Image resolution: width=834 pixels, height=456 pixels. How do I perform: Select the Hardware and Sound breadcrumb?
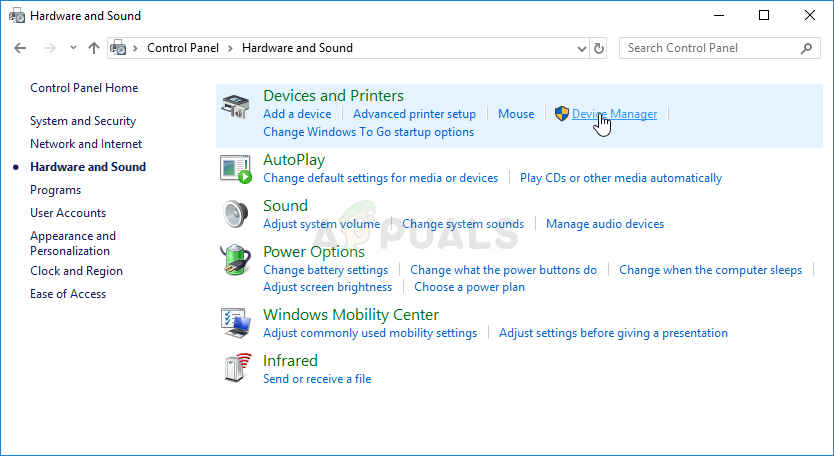pos(297,48)
